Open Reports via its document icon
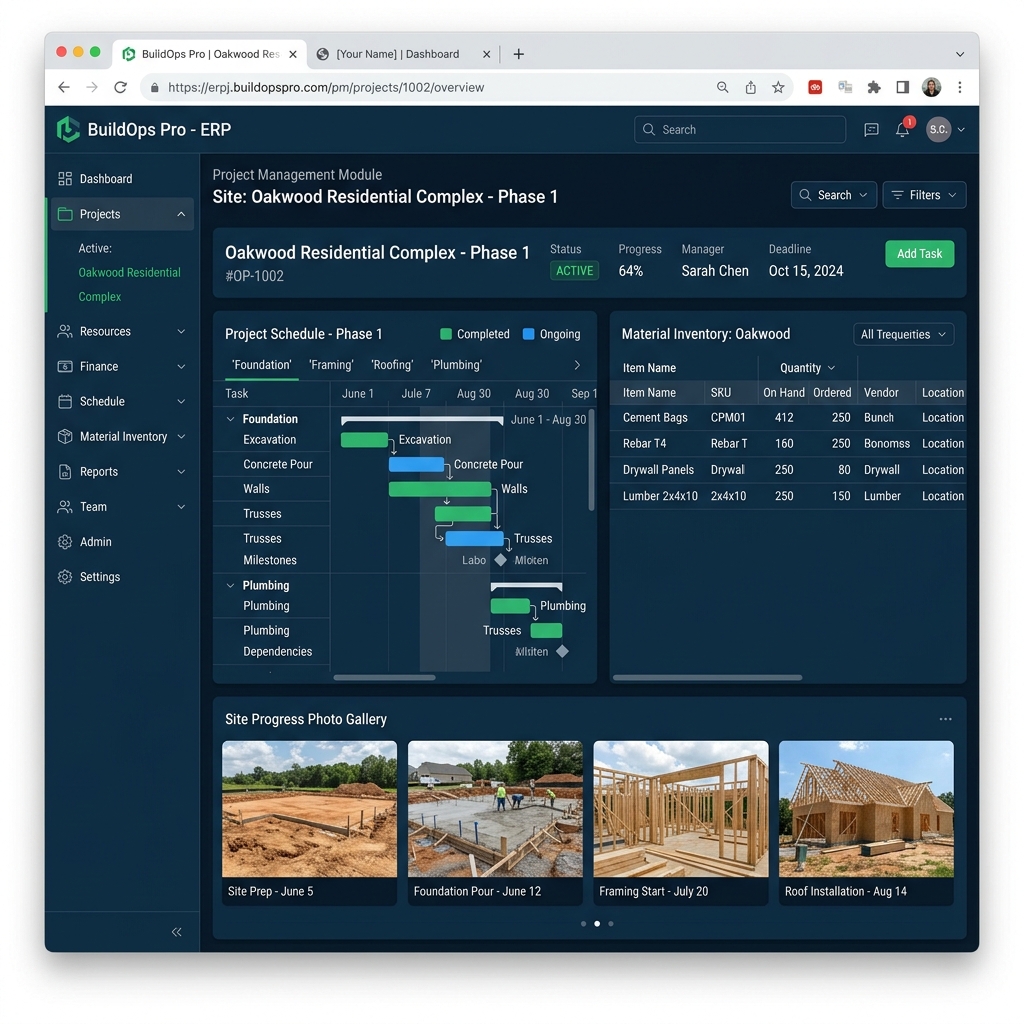 63,472
